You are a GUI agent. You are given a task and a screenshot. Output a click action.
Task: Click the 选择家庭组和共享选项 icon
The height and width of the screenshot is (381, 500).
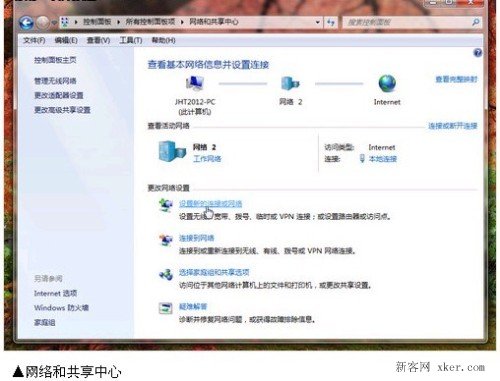166,275
